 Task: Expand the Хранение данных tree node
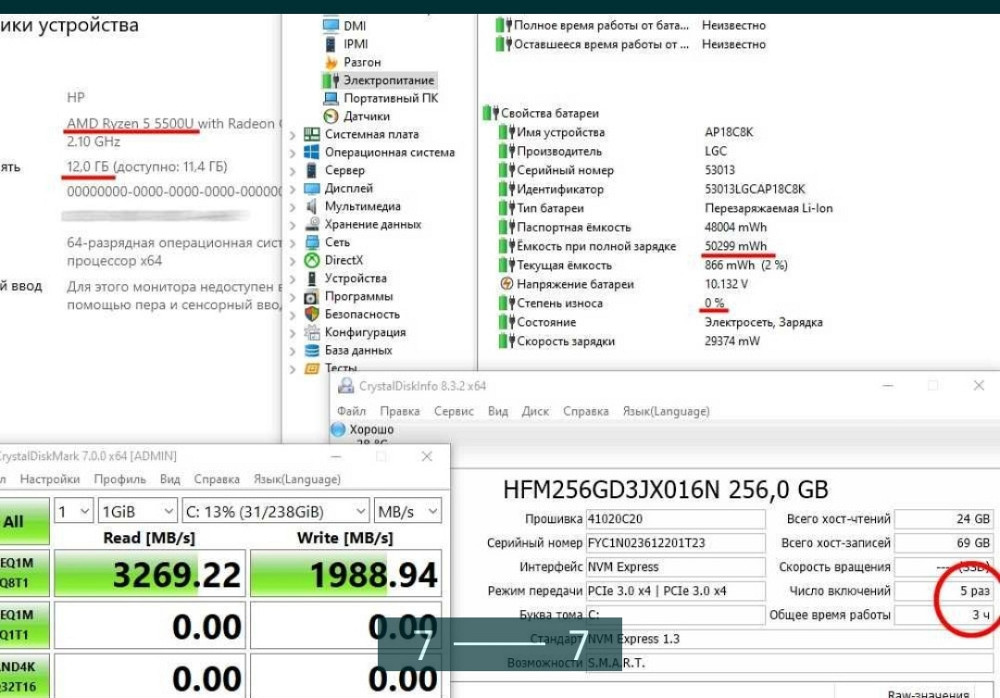[x=292, y=225]
